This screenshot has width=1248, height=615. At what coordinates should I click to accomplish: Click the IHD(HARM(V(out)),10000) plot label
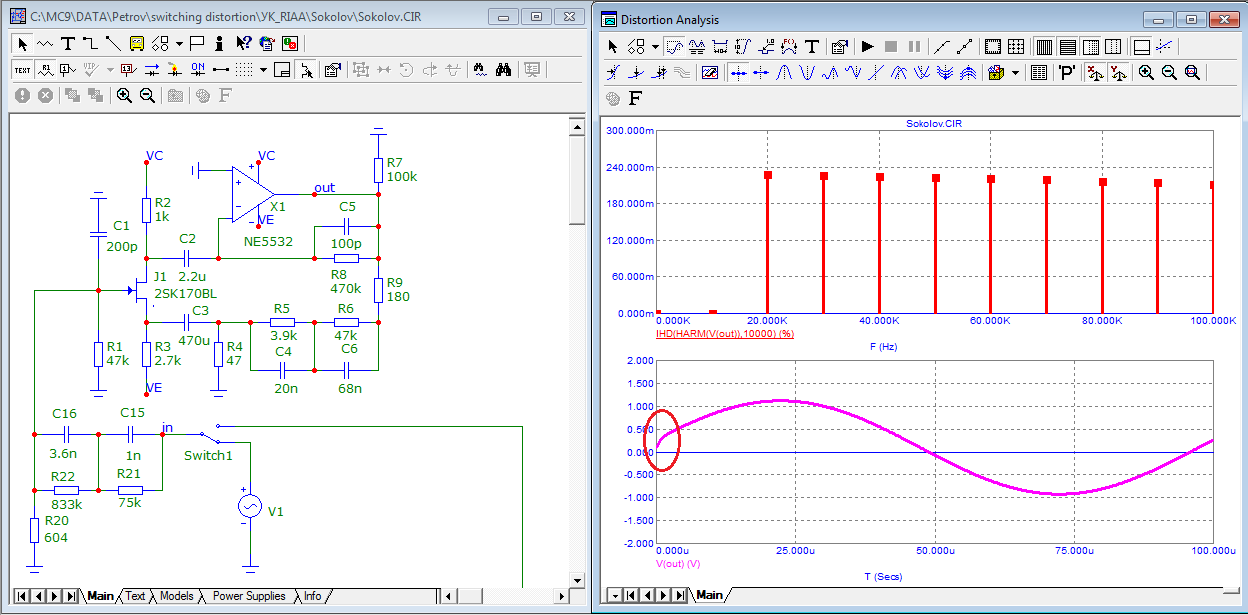pos(724,333)
